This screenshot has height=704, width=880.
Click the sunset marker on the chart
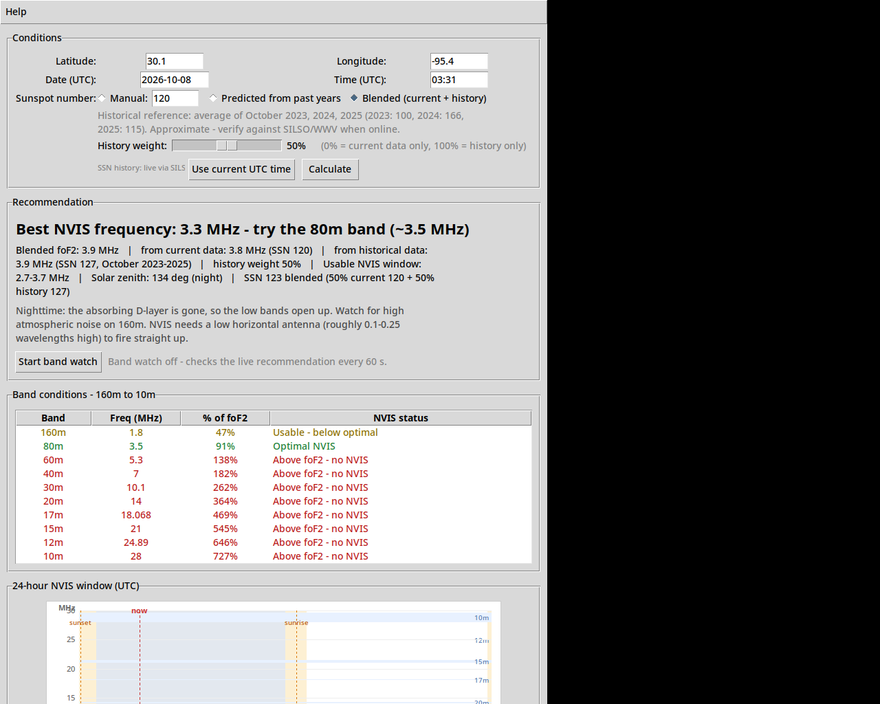click(x=80, y=623)
